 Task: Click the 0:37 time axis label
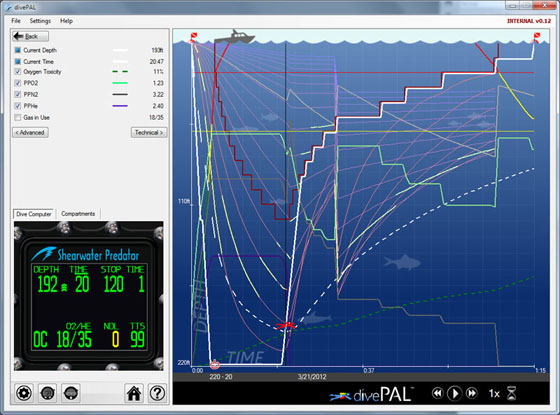tap(369, 371)
